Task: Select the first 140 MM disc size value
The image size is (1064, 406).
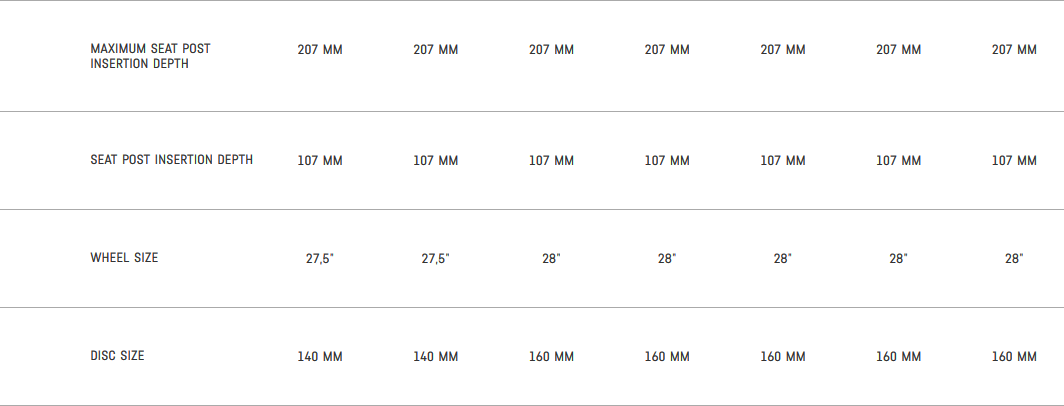Action: pyautogui.click(x=320, y=356)
